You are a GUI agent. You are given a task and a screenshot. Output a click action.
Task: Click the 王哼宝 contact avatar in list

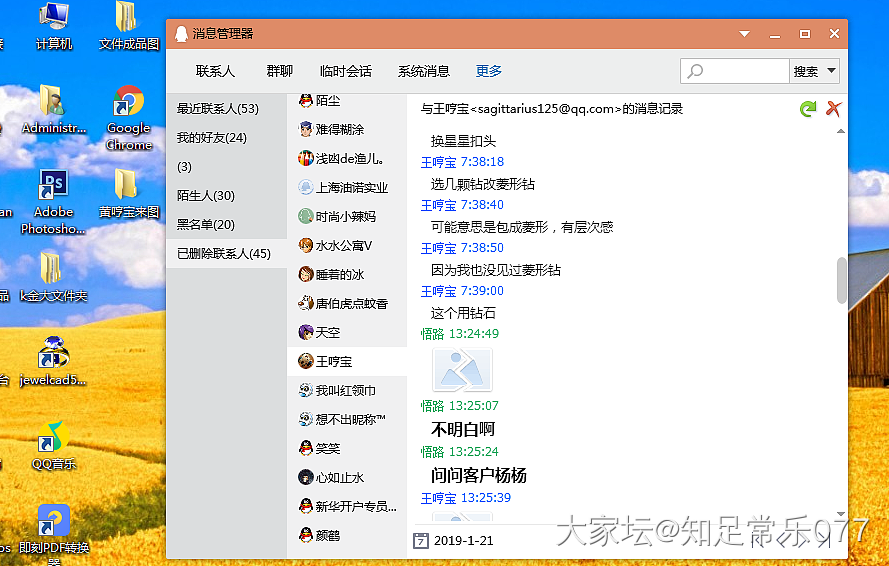tap(306, 361)
